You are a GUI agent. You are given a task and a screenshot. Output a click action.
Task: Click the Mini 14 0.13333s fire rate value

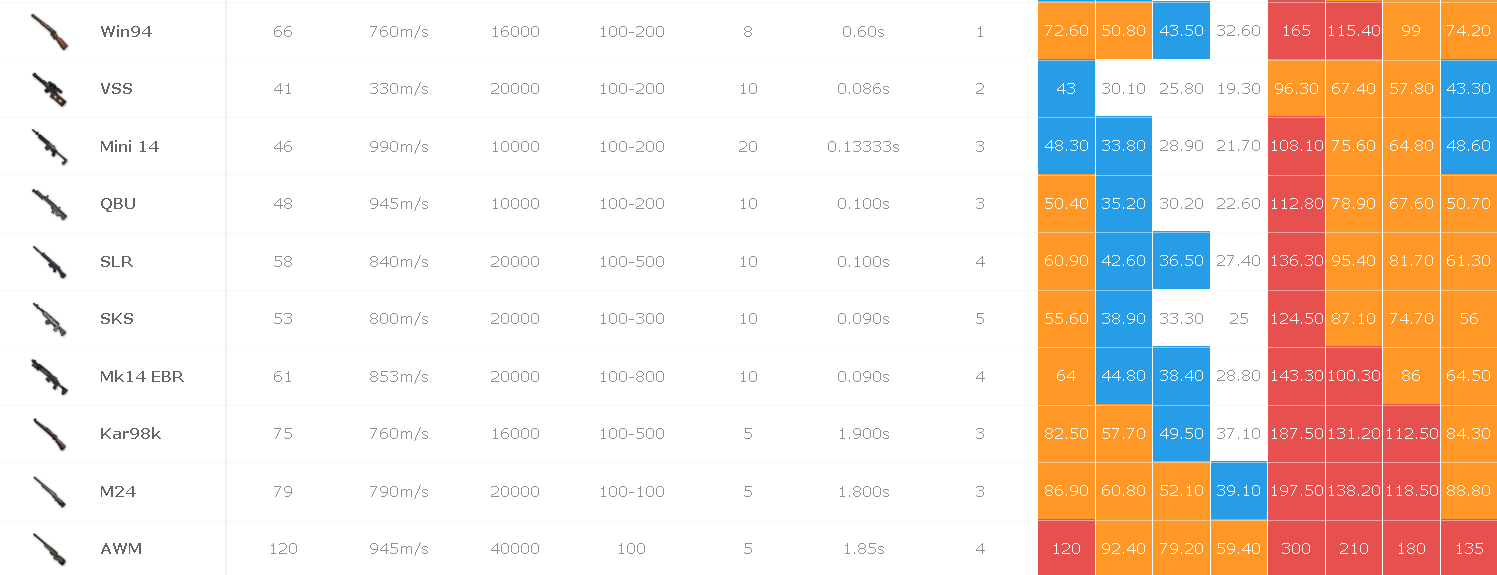click(863, 147)
